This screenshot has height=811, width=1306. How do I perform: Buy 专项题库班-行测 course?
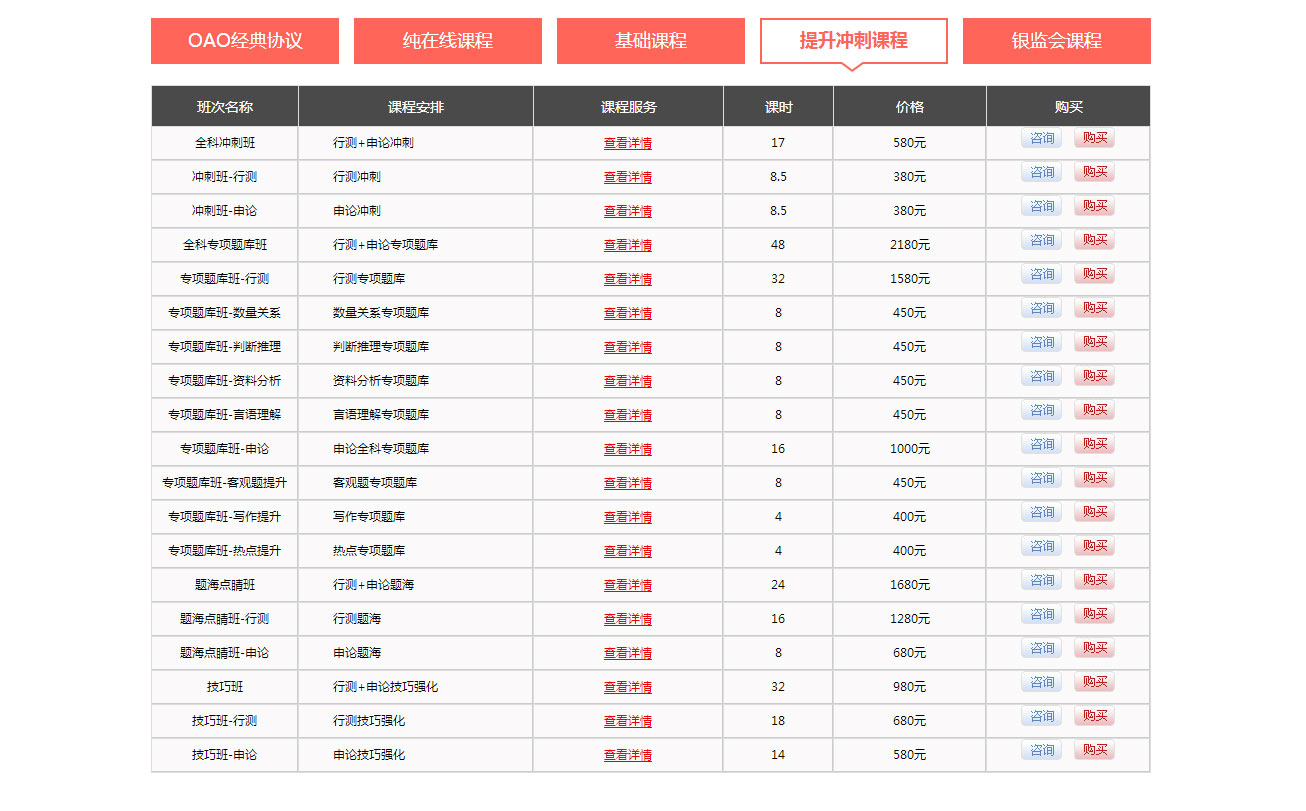pyautogui.click(x=1095, y=274)
